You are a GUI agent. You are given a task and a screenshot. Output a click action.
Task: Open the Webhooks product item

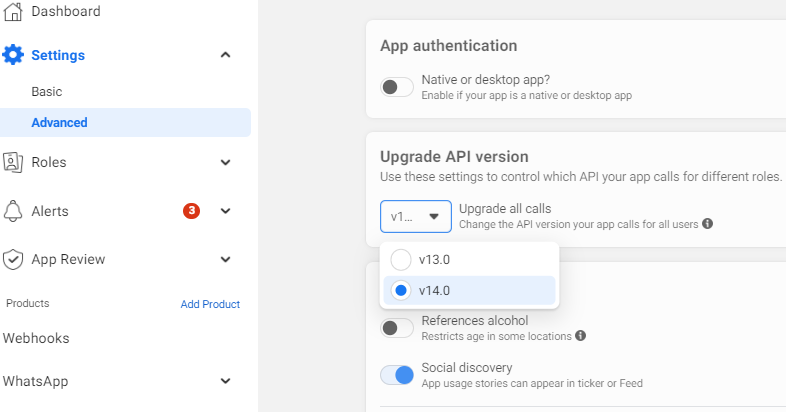(x=36, y=338)
